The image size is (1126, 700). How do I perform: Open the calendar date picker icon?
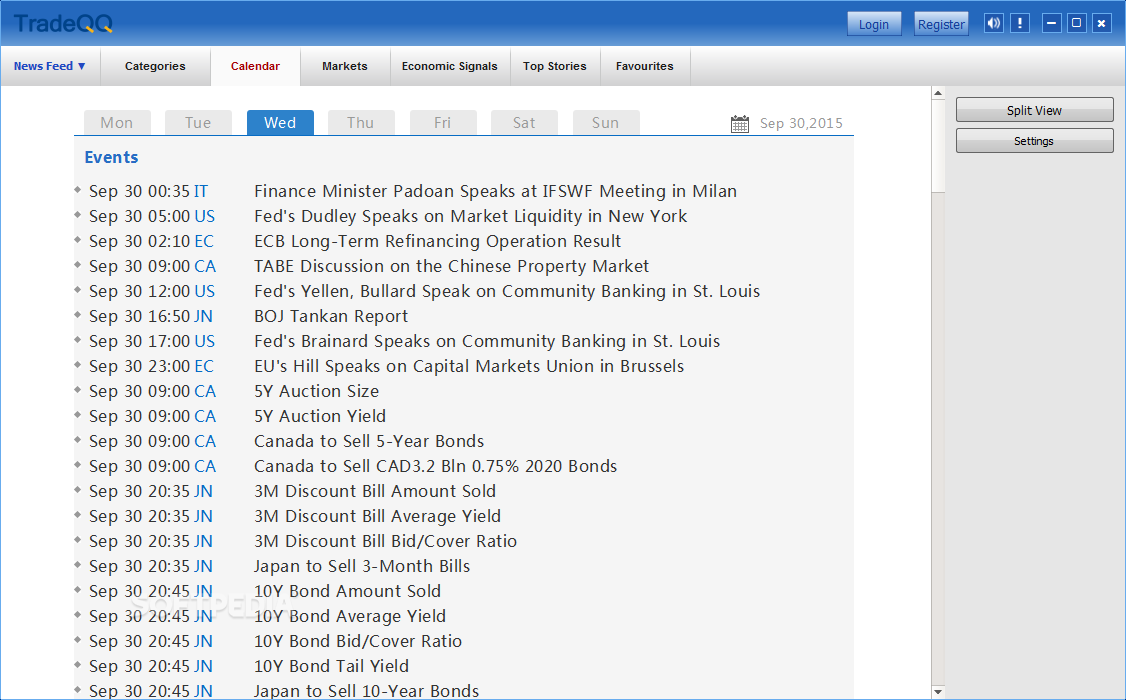(740, 123)
